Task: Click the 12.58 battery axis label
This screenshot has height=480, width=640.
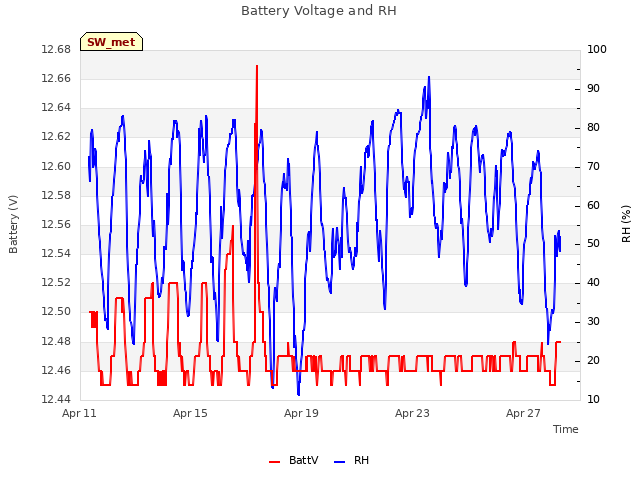Action: click(56, 195)
